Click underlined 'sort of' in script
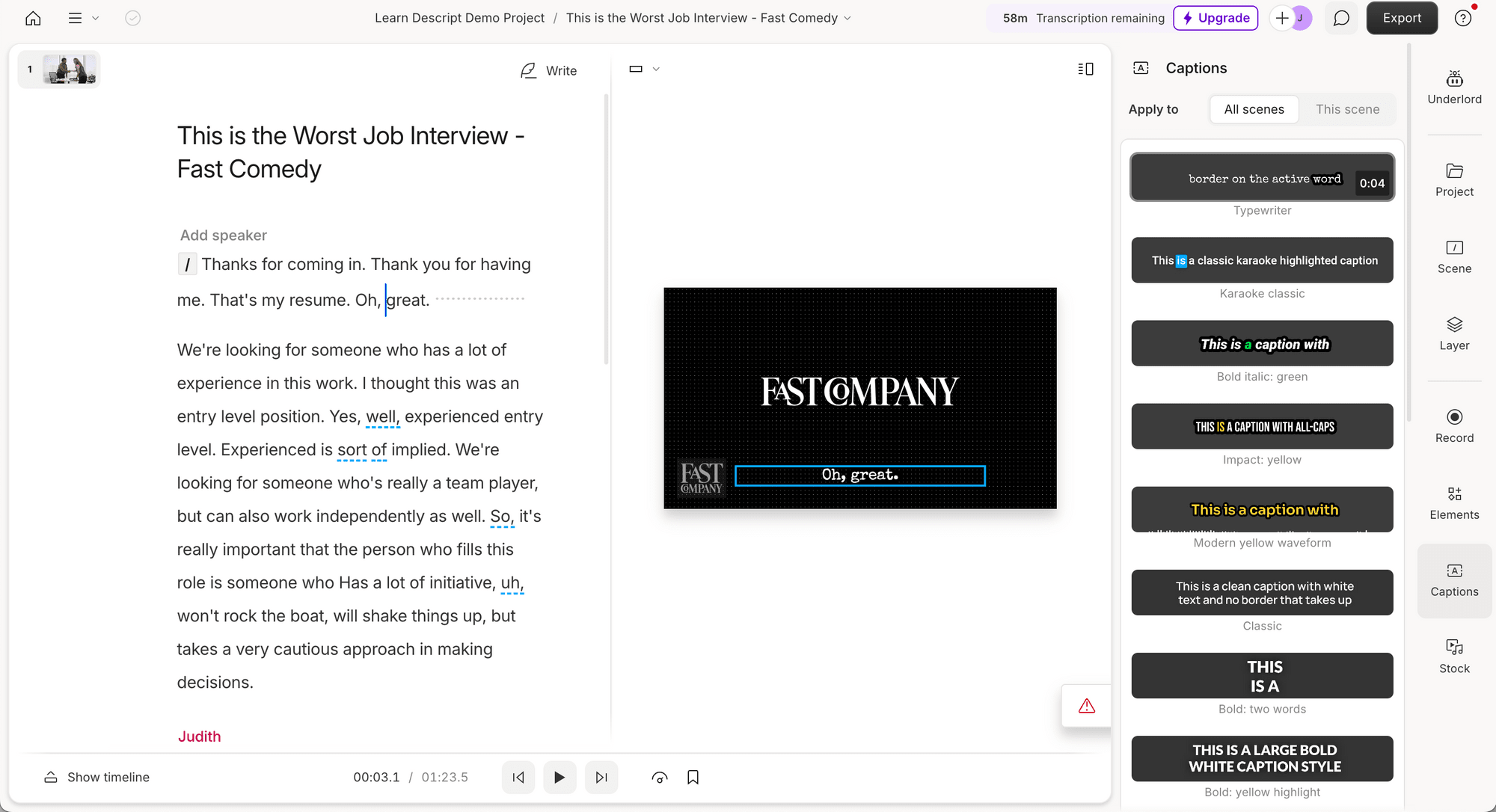Image resolution: width=1496 pixels, height=812 pixels. click(x=362, y=450)
